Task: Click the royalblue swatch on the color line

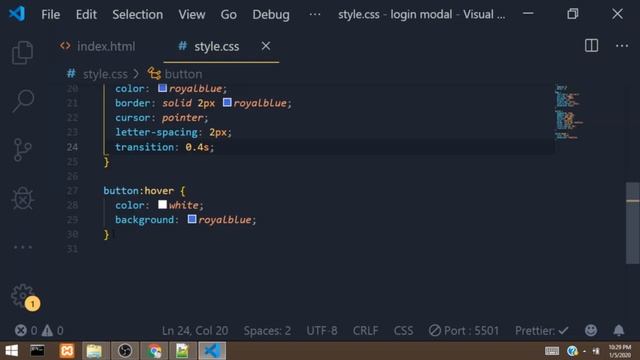Action: pos(162,88)
